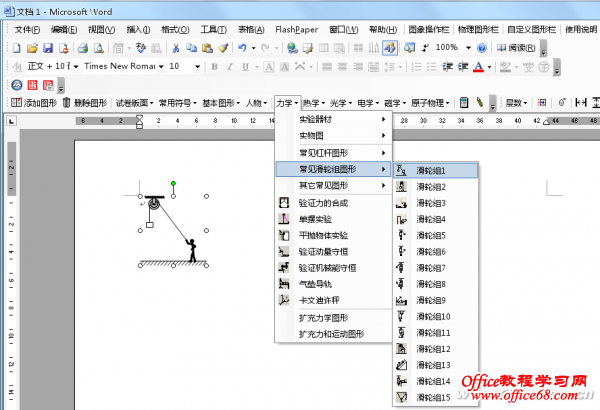This screenshot has height=410, width=600.
Task: Open the 编辑(E) menu
Action: pyautogui.click(x=64, y=29)
